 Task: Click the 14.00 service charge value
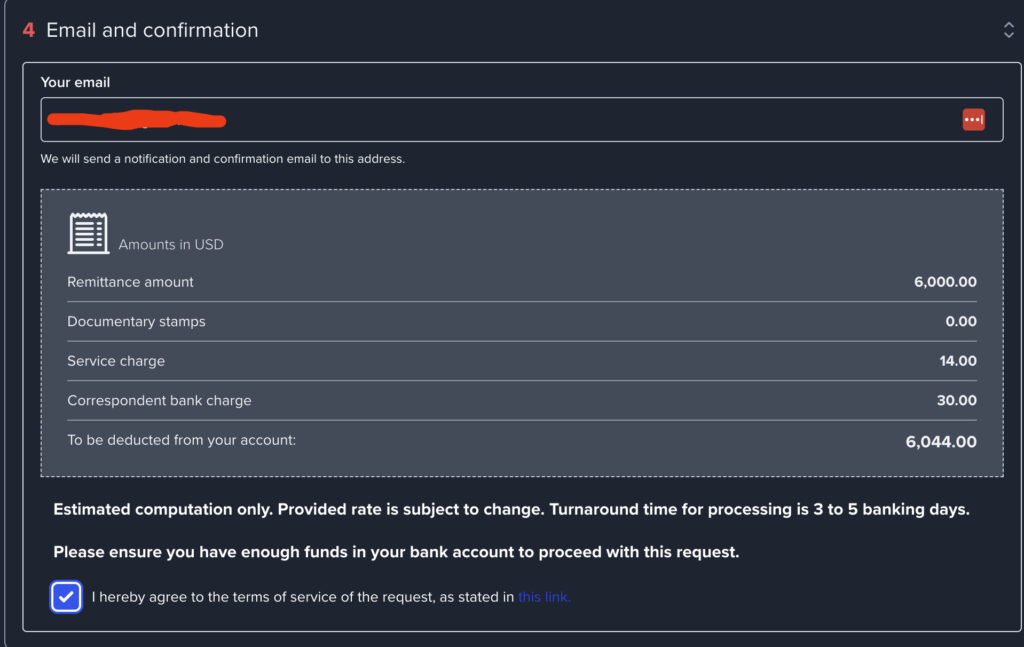tap(958, 361)
